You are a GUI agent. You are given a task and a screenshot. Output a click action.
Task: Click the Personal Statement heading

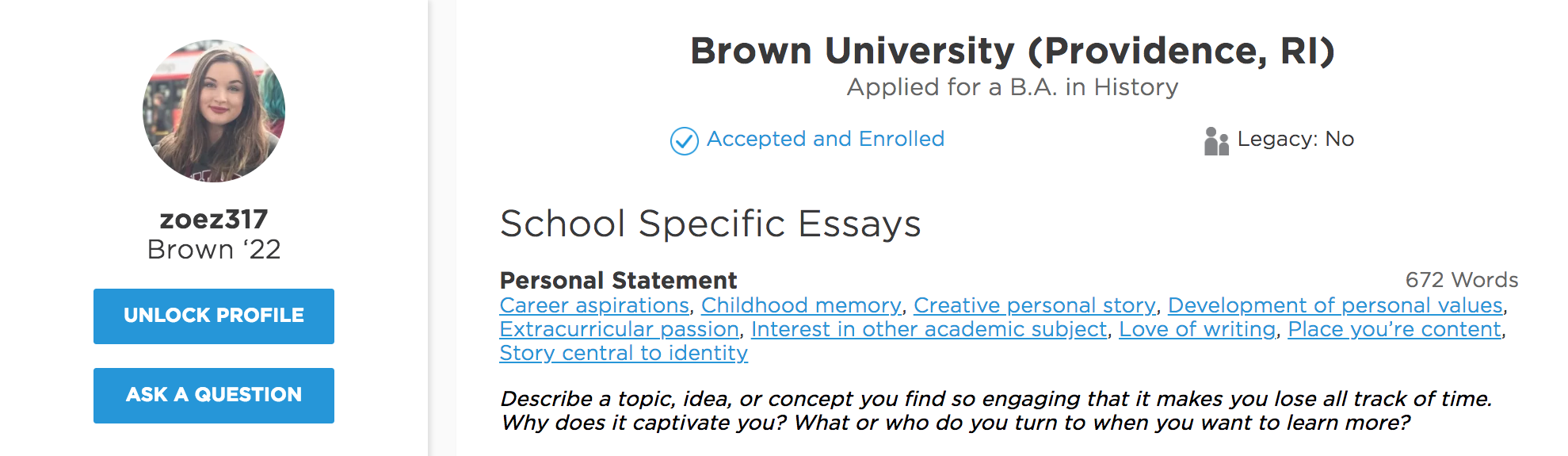click(618, 280)
